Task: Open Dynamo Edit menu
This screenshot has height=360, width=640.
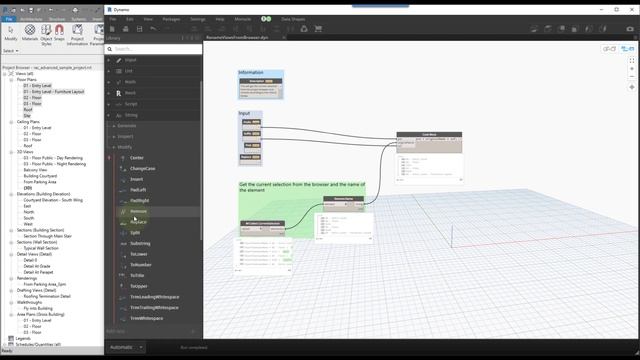Action: [129, 19]
